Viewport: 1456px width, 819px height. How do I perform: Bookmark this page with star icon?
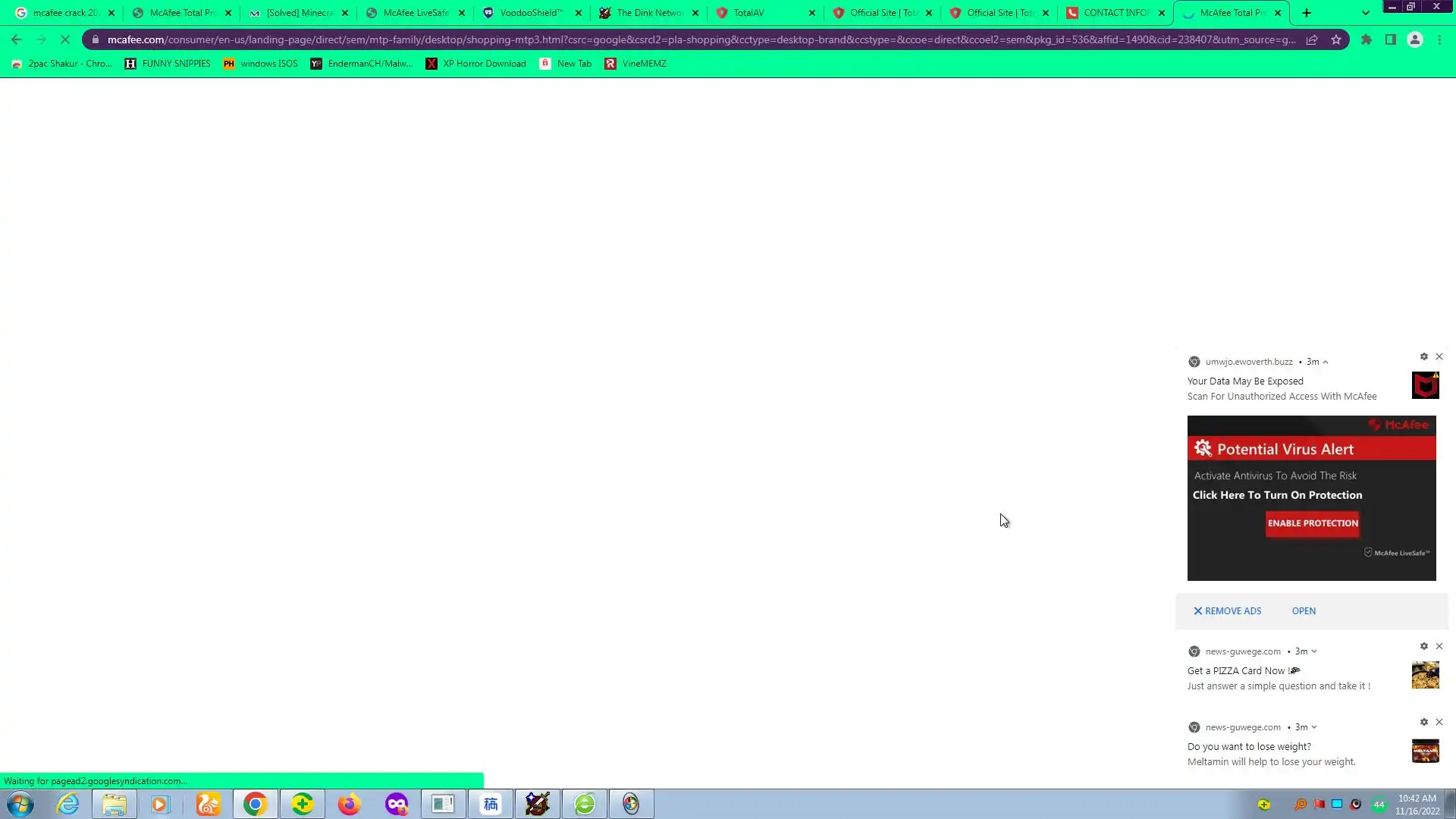1336,39
